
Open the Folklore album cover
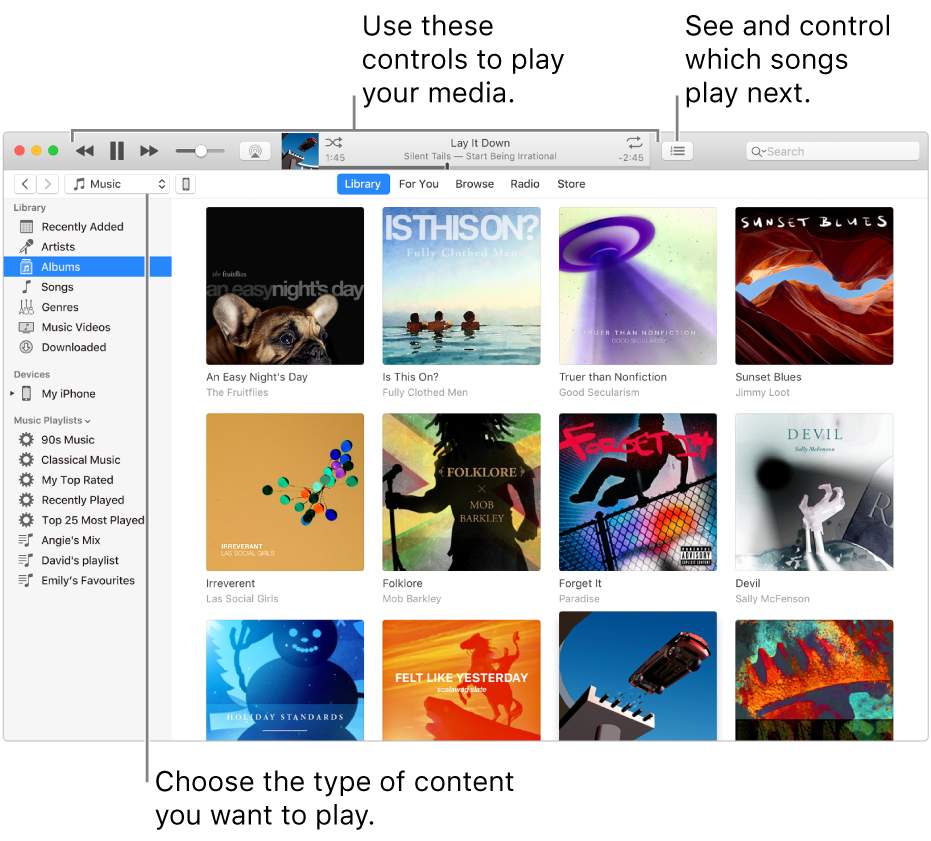[461, 492]
